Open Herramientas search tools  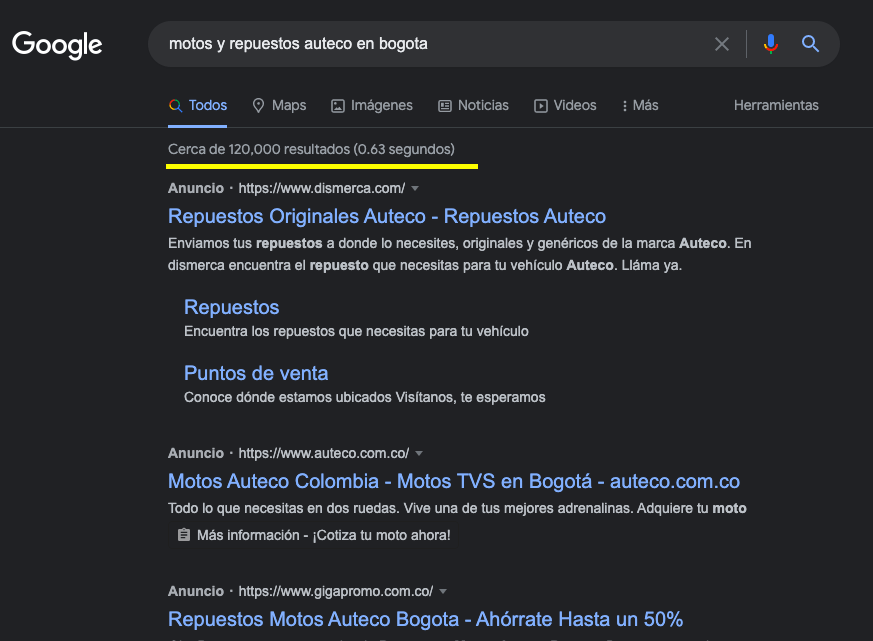(x=776, y=105)
